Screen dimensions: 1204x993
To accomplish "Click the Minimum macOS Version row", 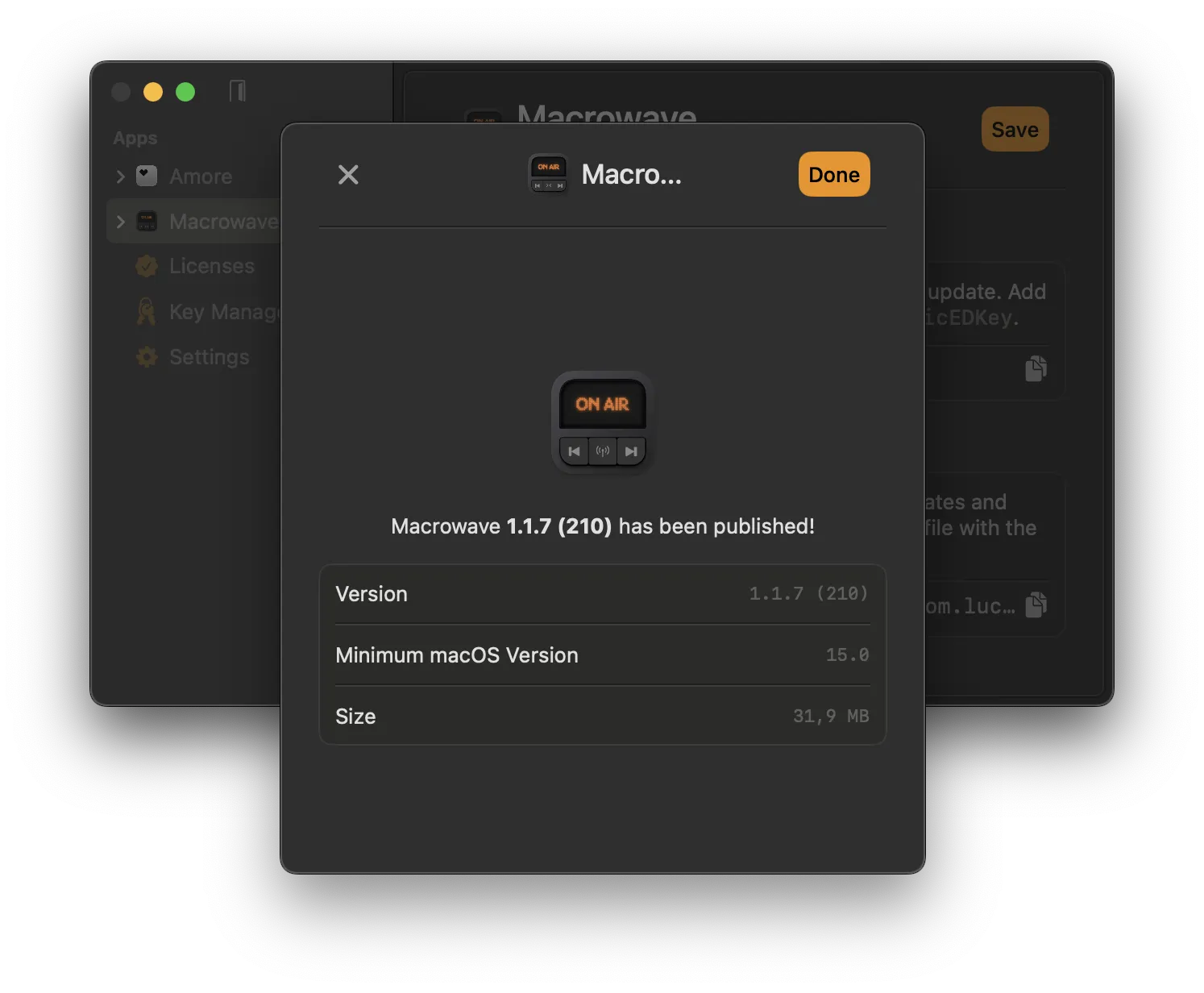I will [x=602, y=655].
